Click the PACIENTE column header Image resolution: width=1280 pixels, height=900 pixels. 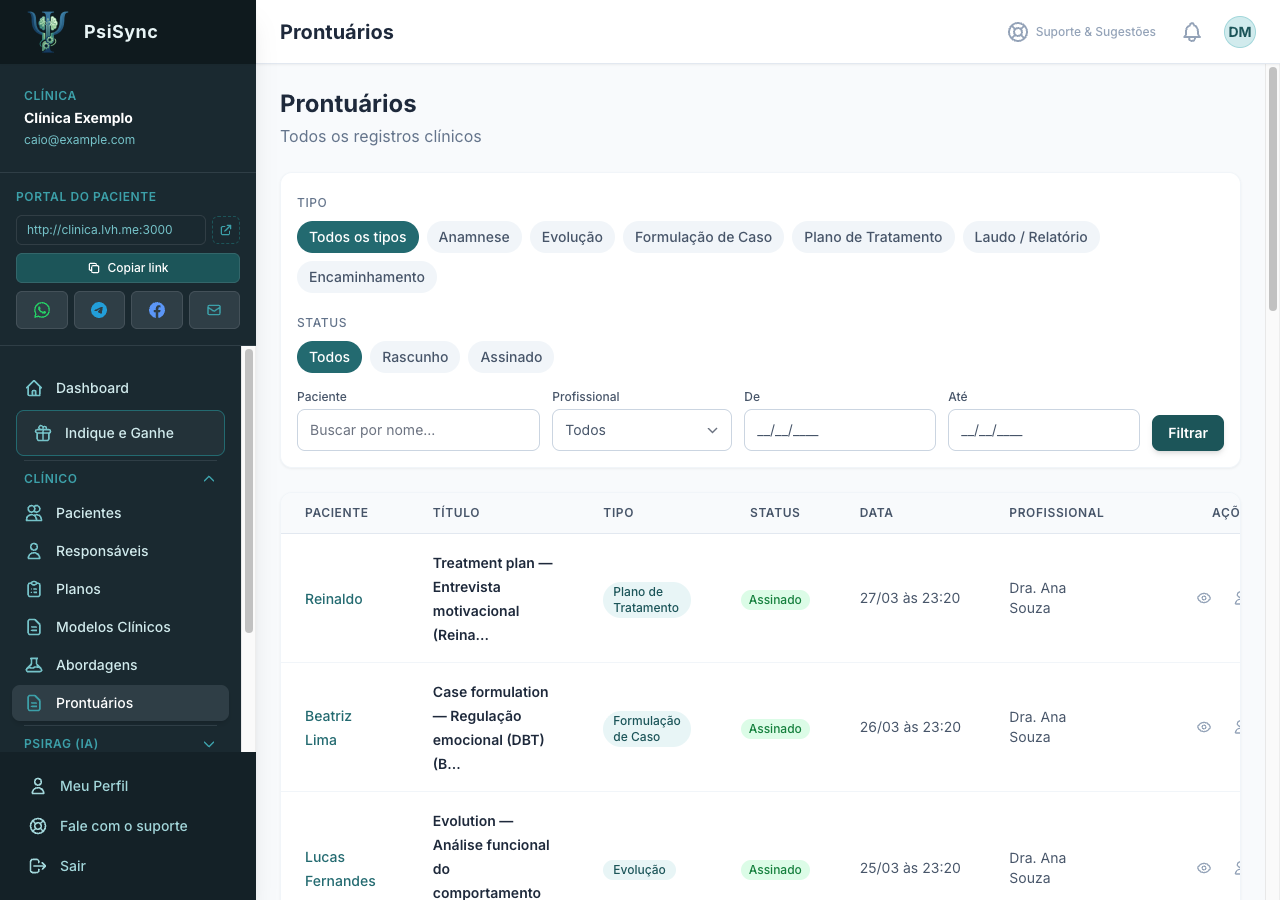(336, 513)
